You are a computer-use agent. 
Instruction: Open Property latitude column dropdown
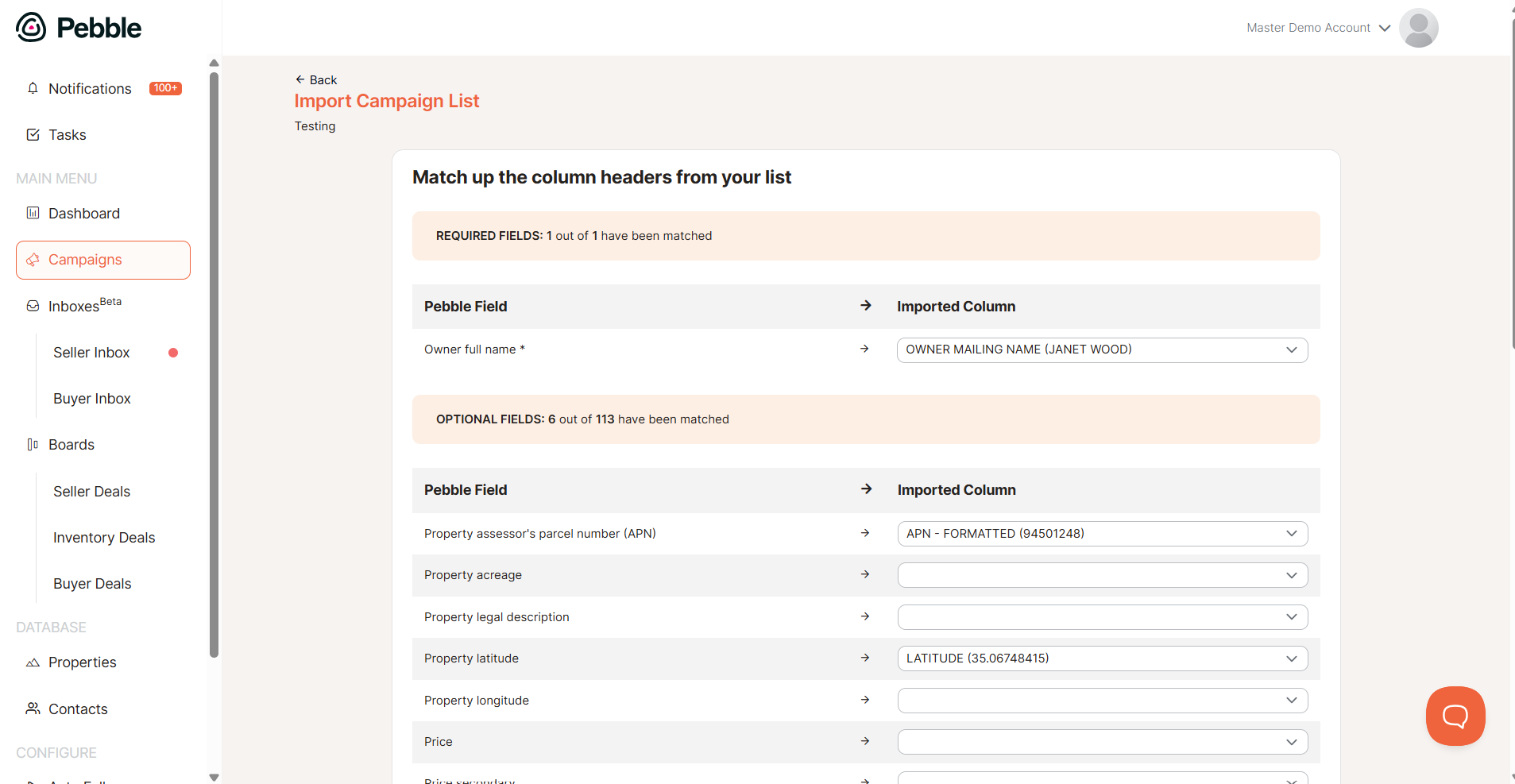point(1103,658)
